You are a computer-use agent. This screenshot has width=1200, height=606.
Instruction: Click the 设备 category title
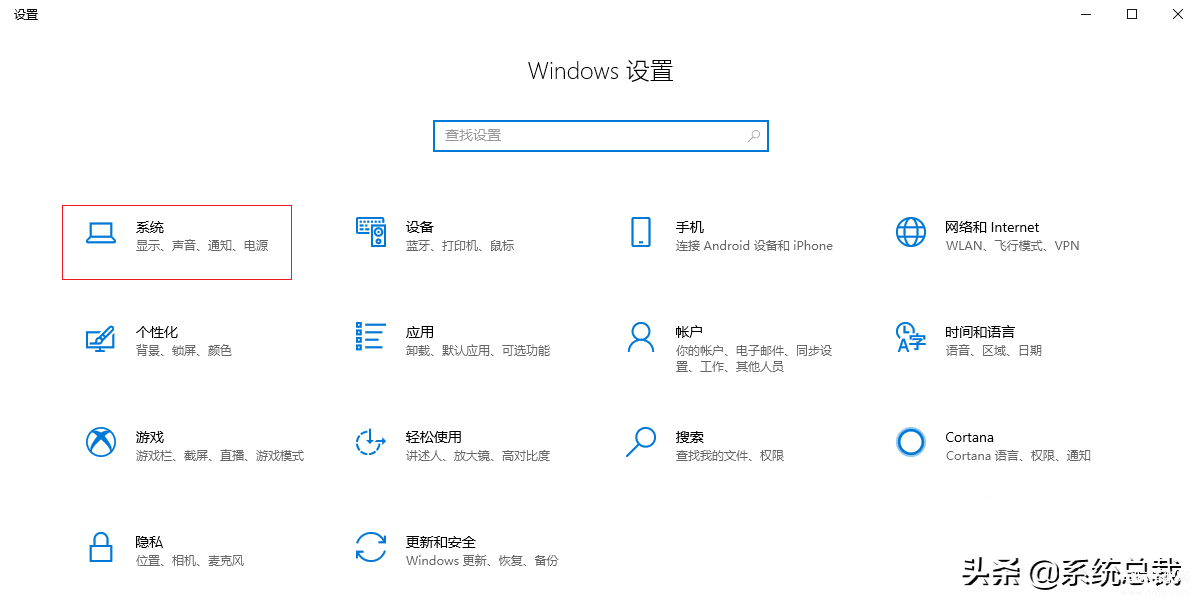click(420, 227)
